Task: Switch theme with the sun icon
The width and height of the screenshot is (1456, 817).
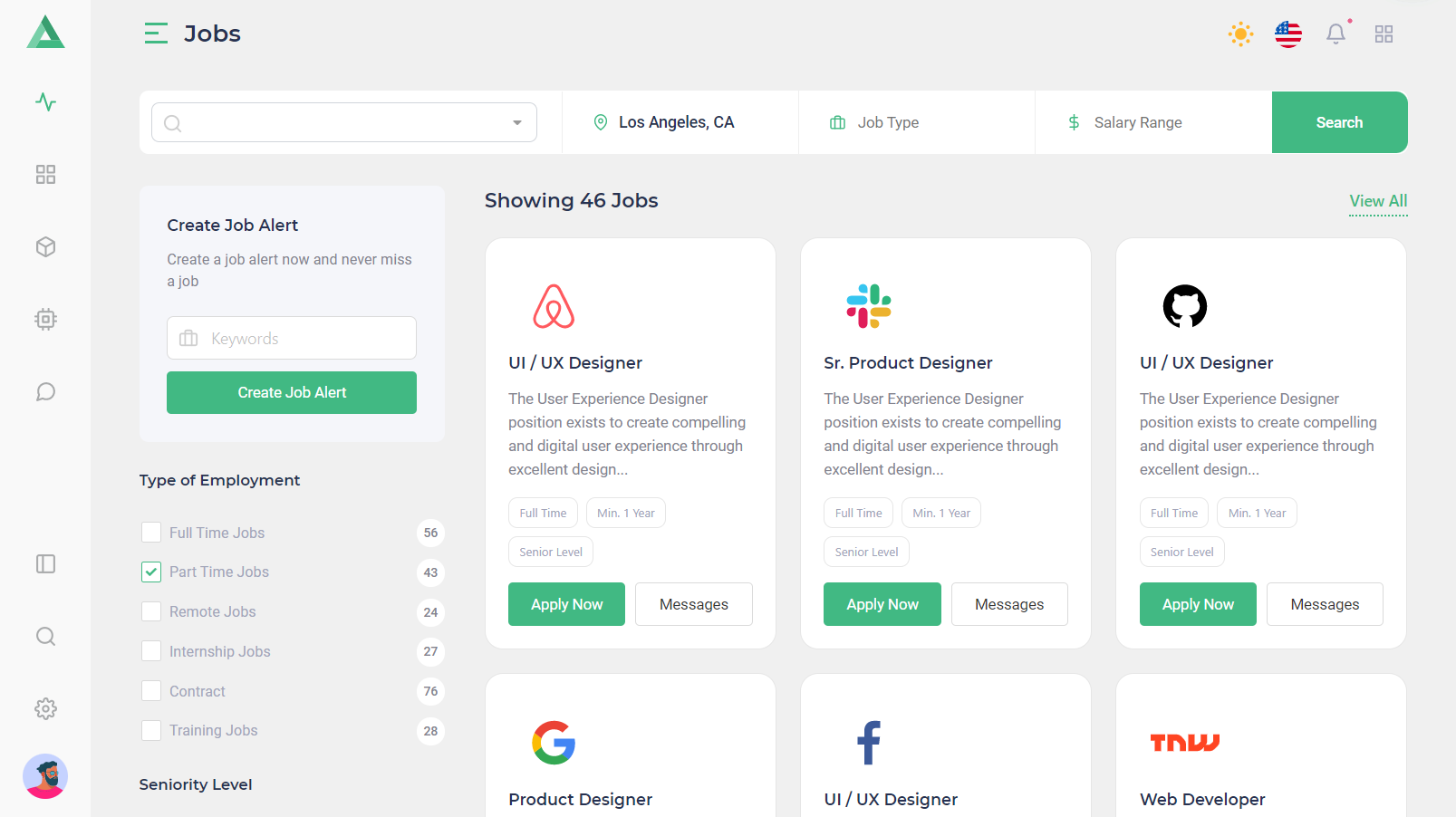Action: coord(1240,34)
